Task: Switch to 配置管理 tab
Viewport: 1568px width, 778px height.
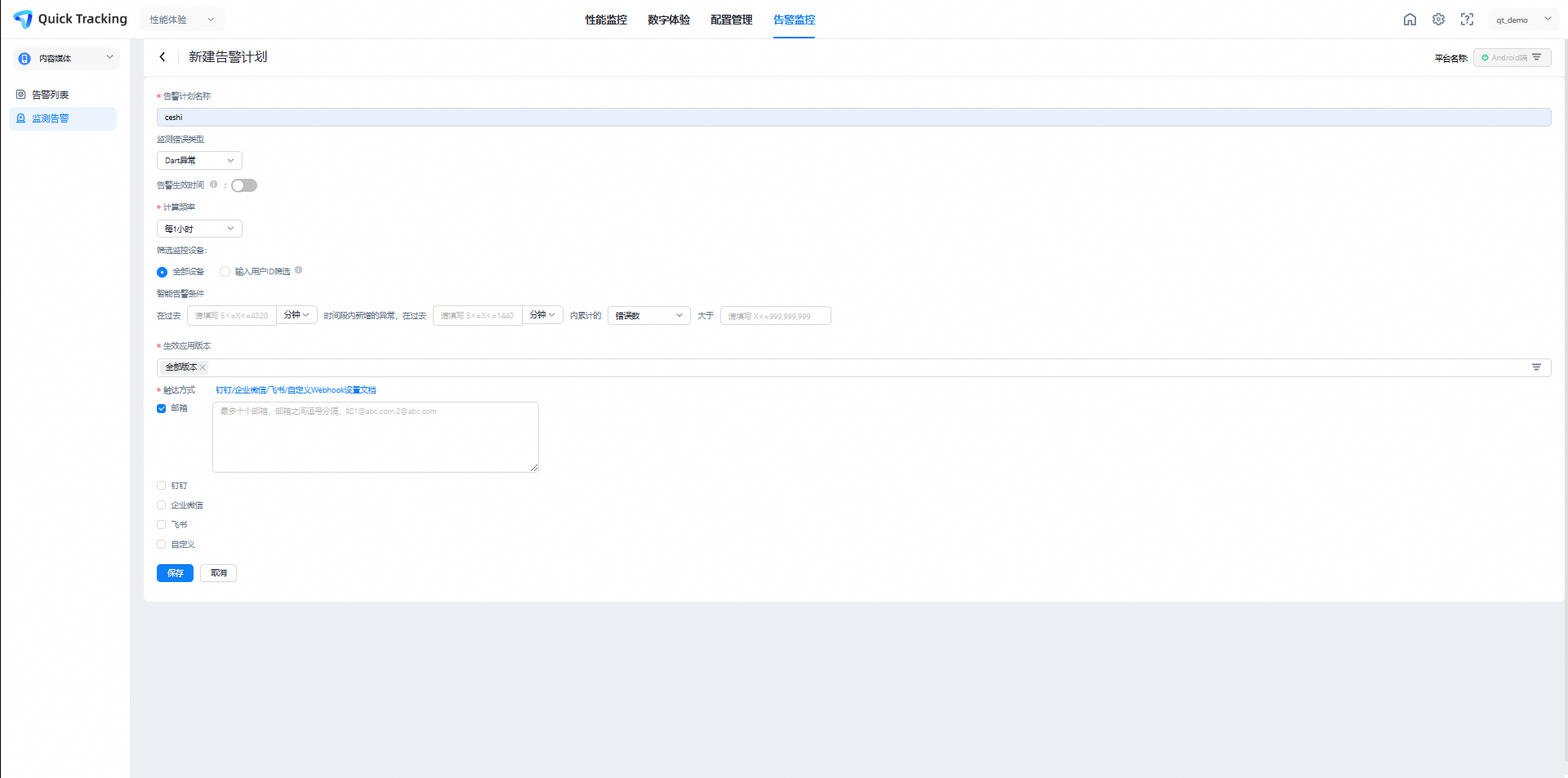Action: point(732,20)
